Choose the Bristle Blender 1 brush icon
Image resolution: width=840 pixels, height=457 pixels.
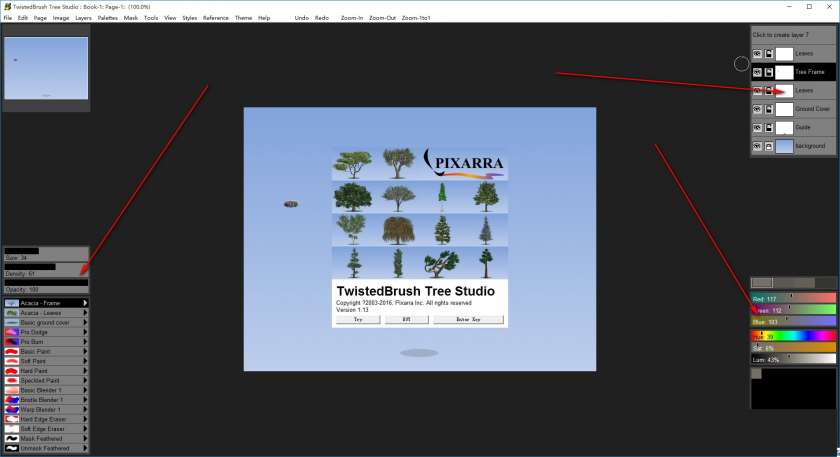pos(11,399)
